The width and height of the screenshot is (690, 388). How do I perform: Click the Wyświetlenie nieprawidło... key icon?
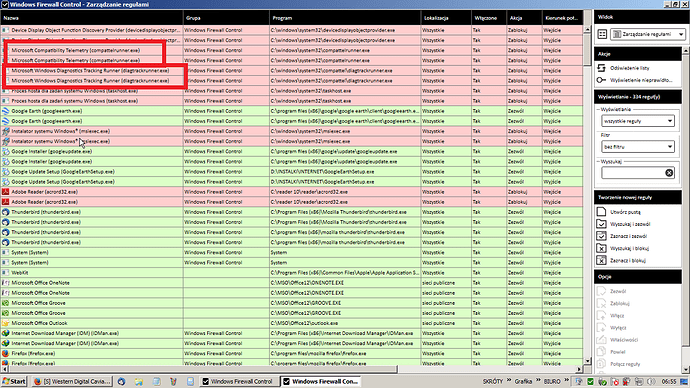pos(601,80)
